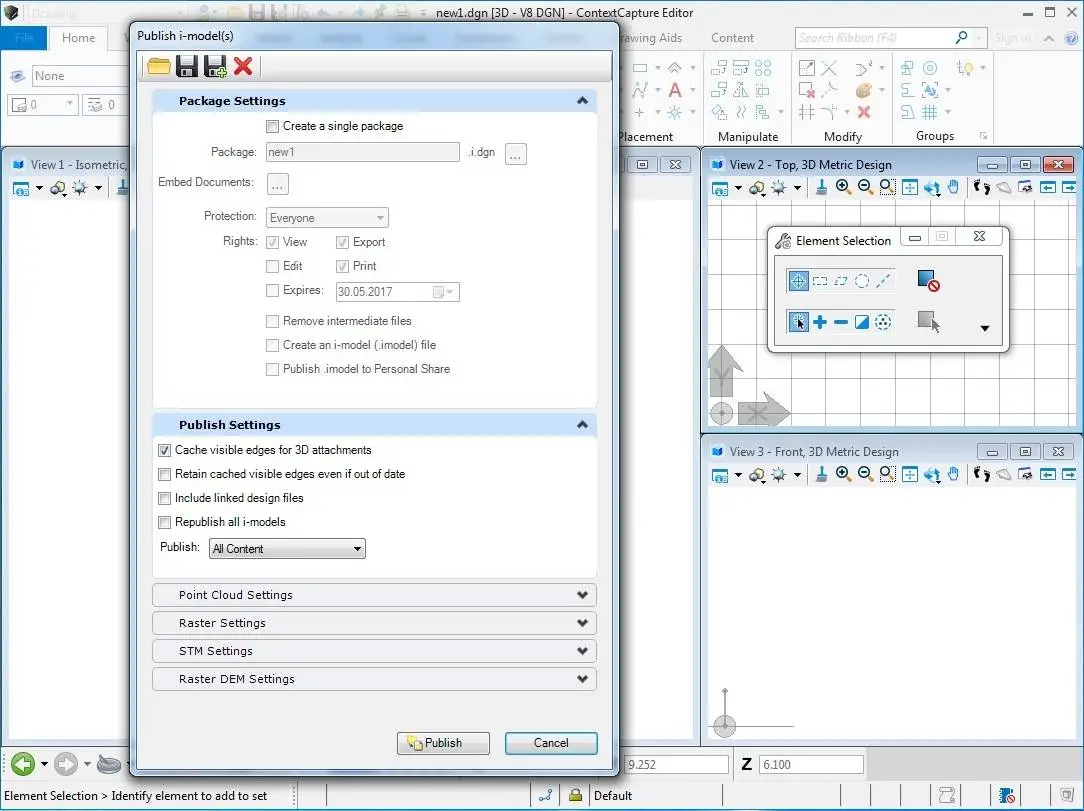
Task: Open the Publish All Content dropdown
Action: (x=287, y=549)
